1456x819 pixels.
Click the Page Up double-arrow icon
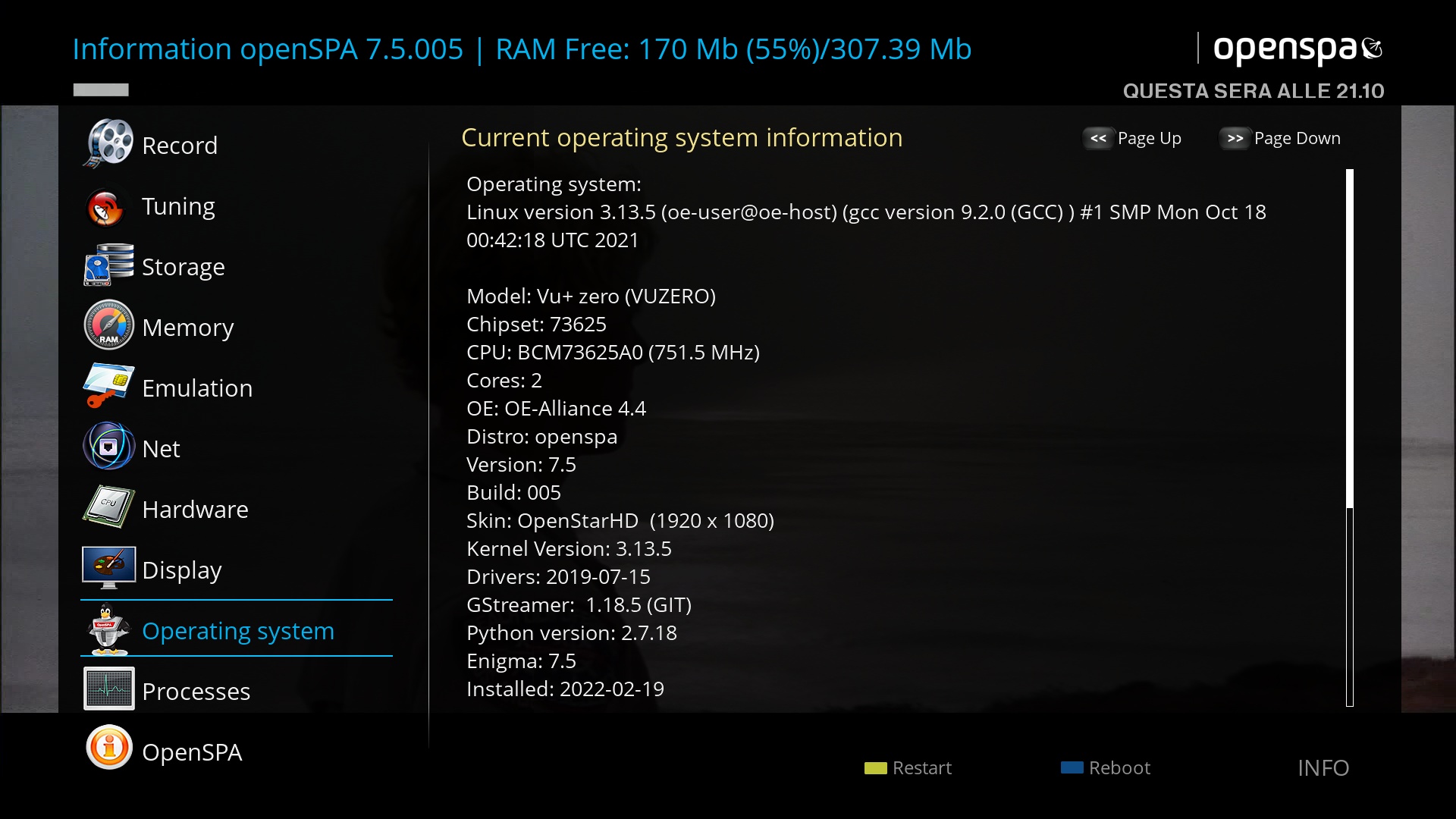click(x=1098, y=138)
